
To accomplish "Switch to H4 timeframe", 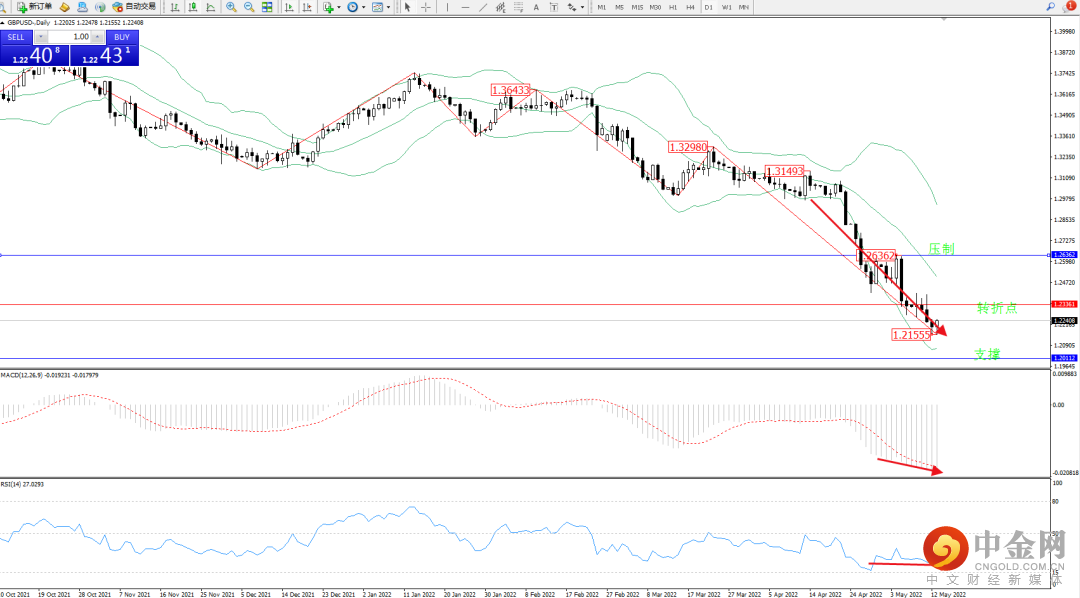I will pyautogui.click(x=690, y=7).
